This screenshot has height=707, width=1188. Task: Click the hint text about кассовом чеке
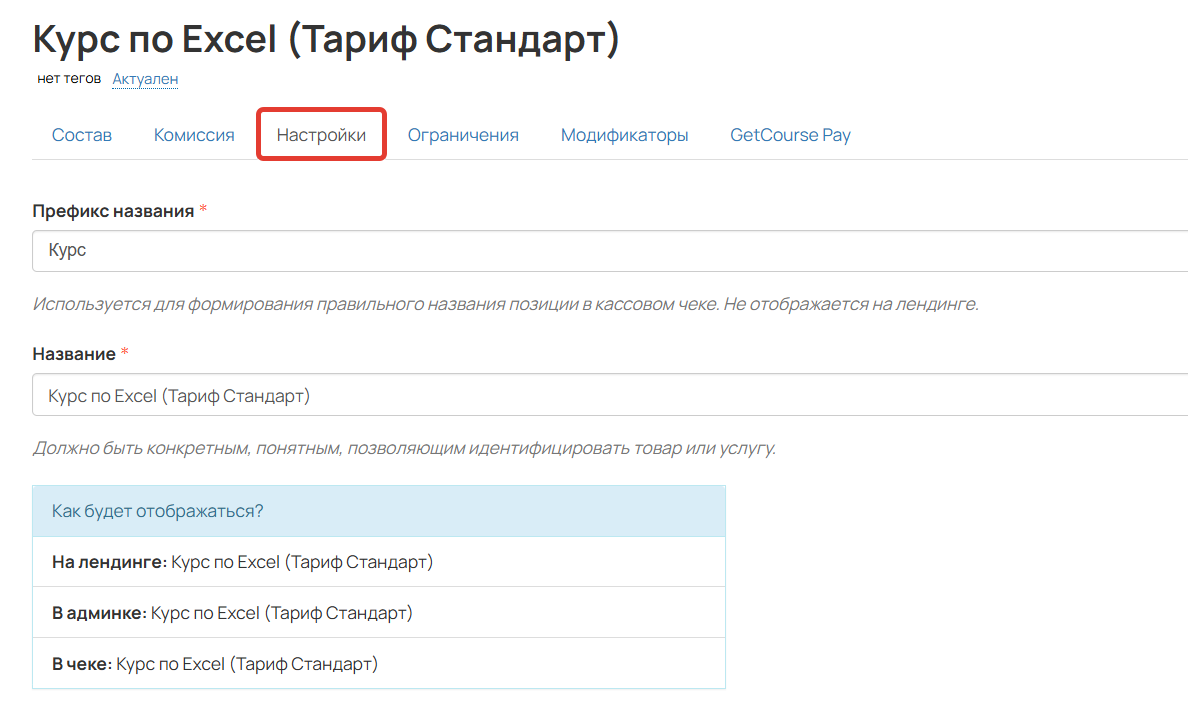(x=505, y=304)
